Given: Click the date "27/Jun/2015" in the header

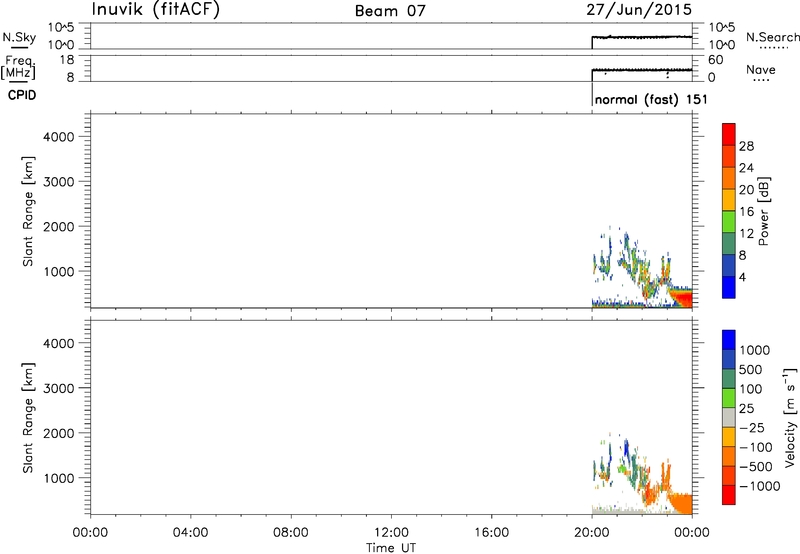Looking at the screenshot, I should (x=639, y=9).
